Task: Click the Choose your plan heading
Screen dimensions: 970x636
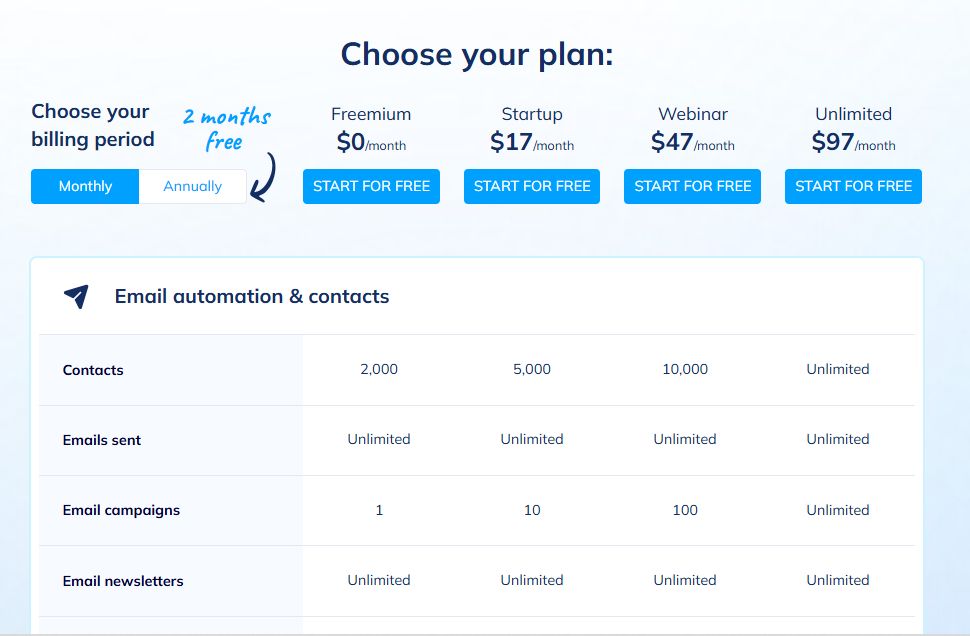Action: (477, 54)
